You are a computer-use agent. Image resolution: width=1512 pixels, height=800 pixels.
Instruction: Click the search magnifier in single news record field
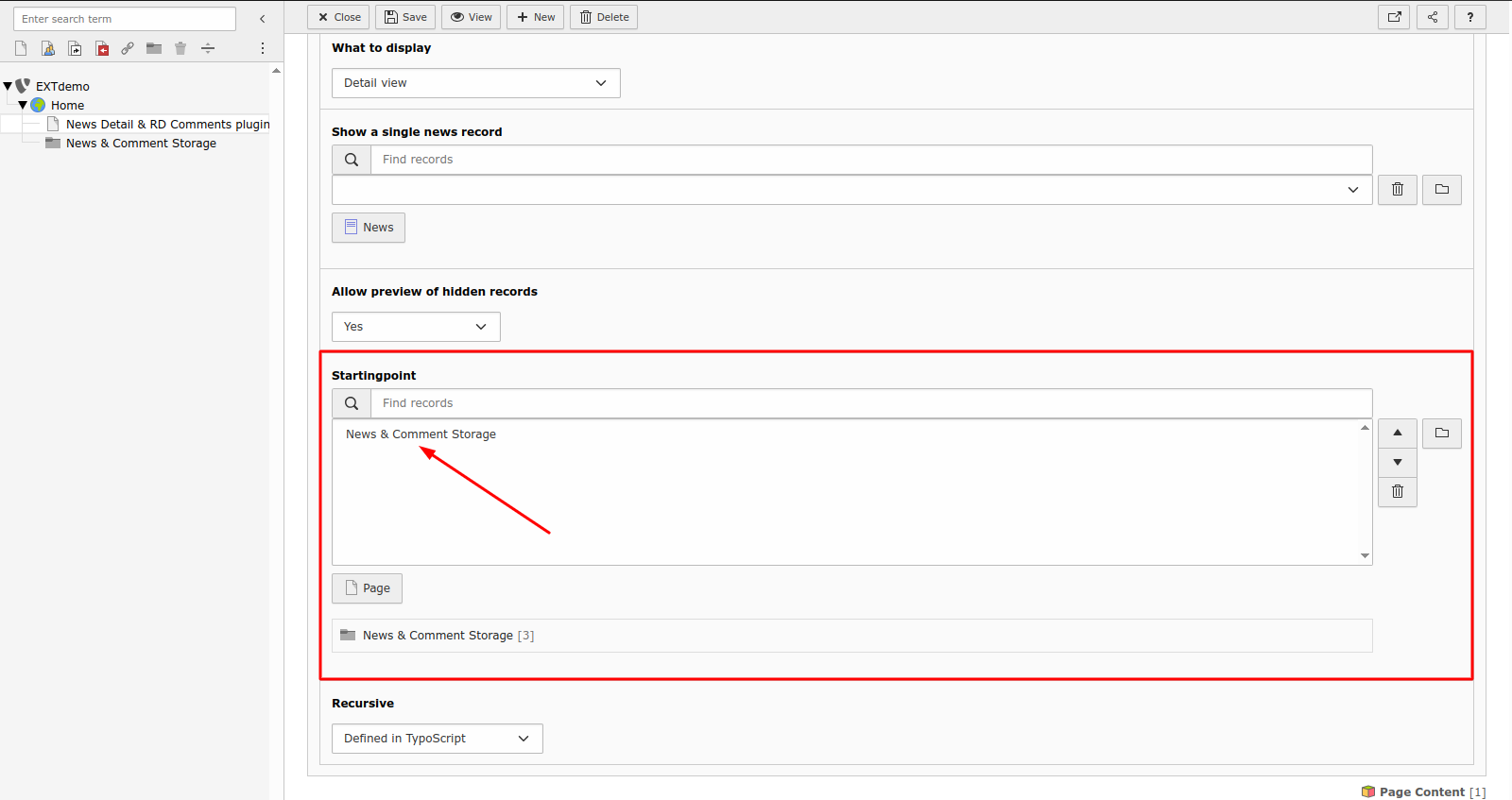click(352, 160)
